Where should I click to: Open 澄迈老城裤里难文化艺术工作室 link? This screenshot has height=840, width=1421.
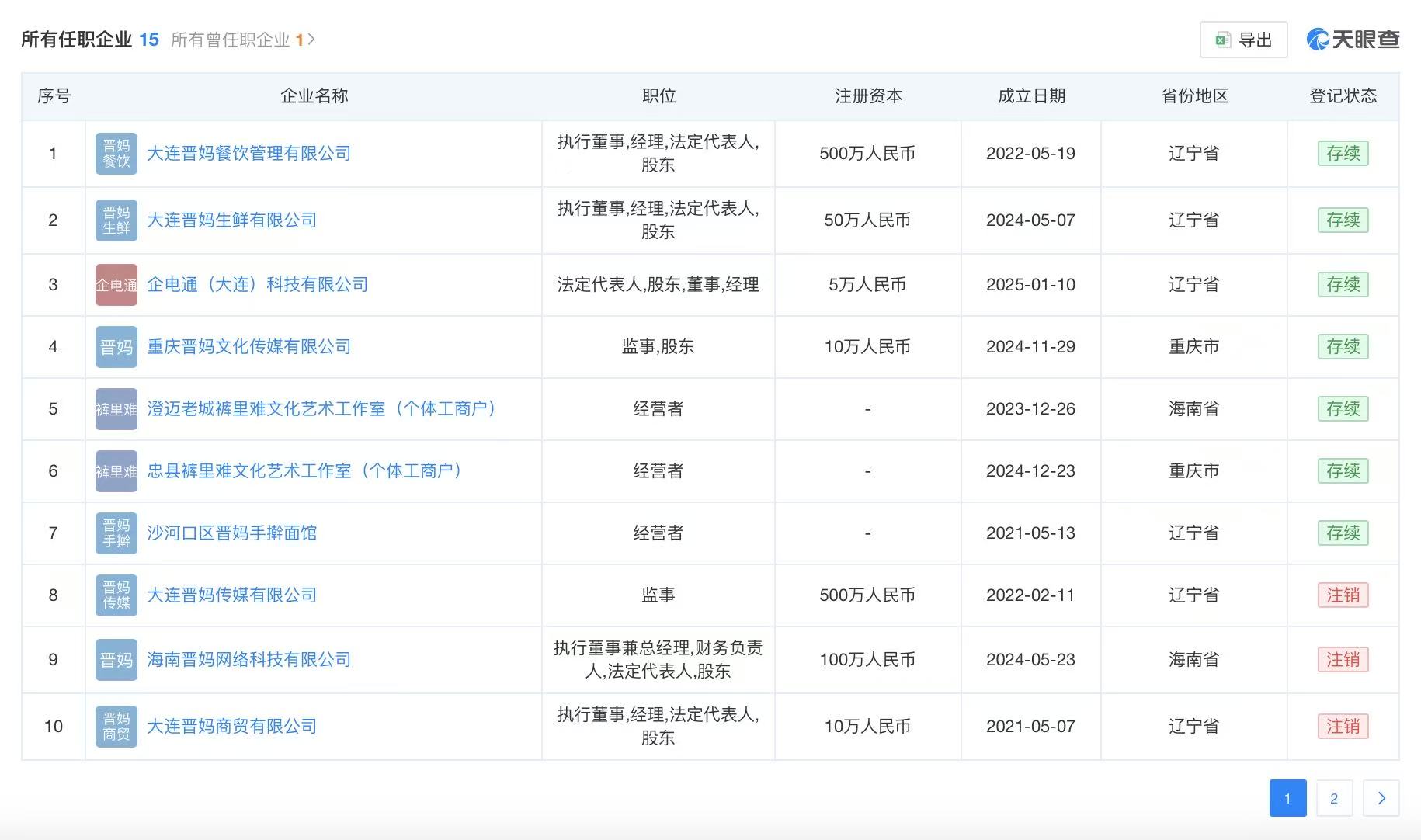click(x=325, y=409)
